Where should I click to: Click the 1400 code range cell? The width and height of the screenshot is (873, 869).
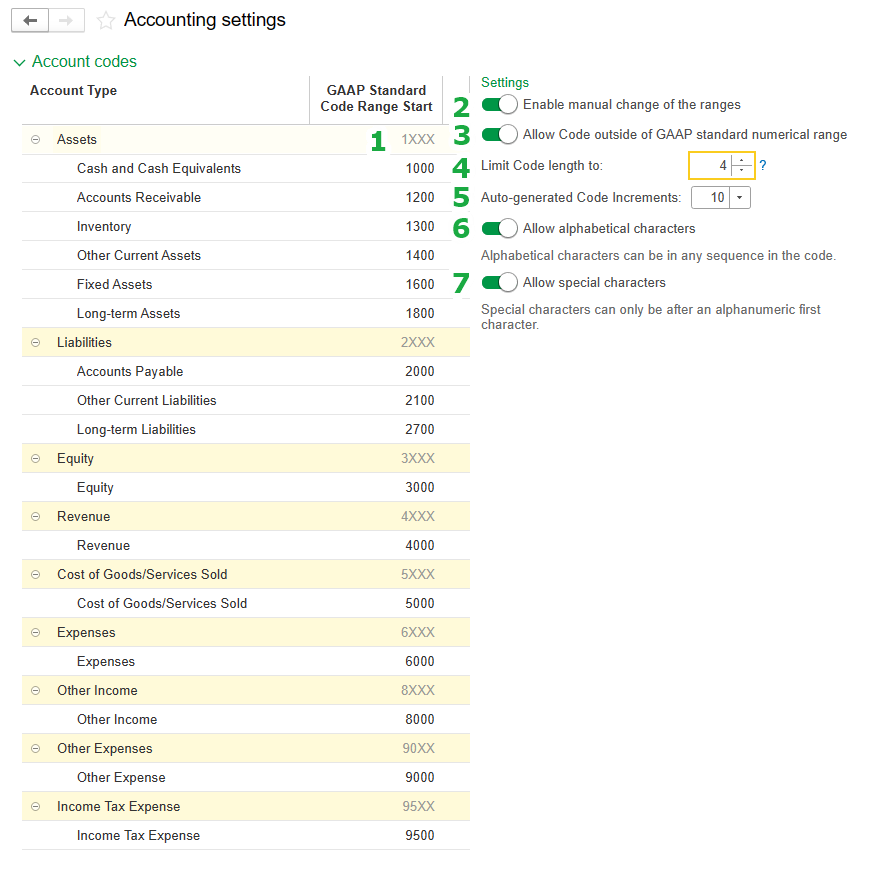(x=420, y=255)
